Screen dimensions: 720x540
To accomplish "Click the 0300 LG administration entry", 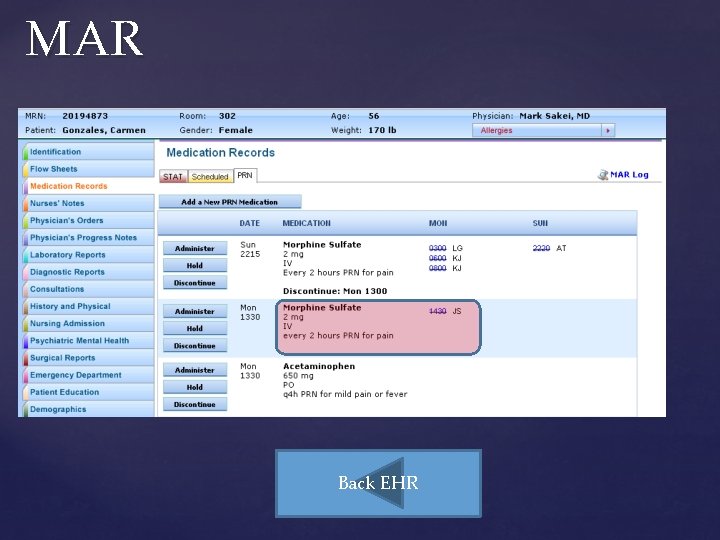I will 445,248.
